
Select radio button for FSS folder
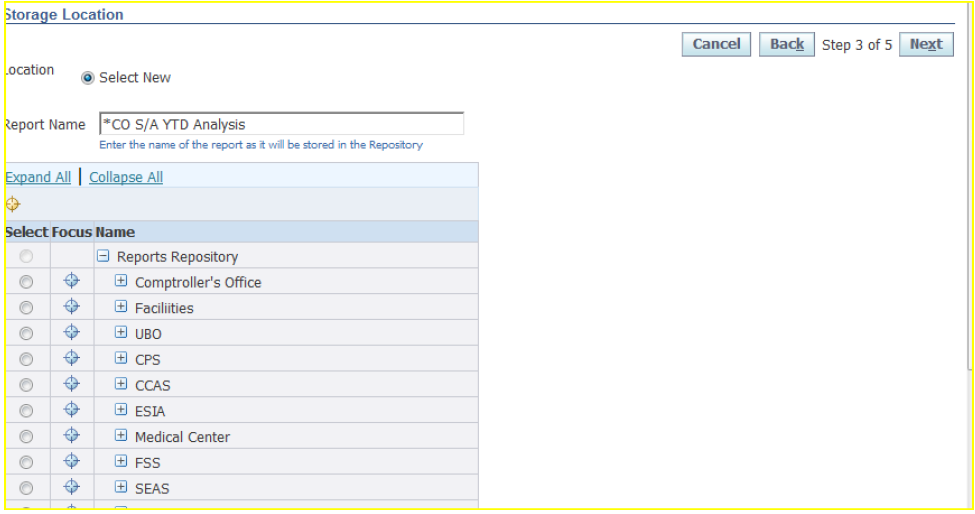(x=26, y=462)
